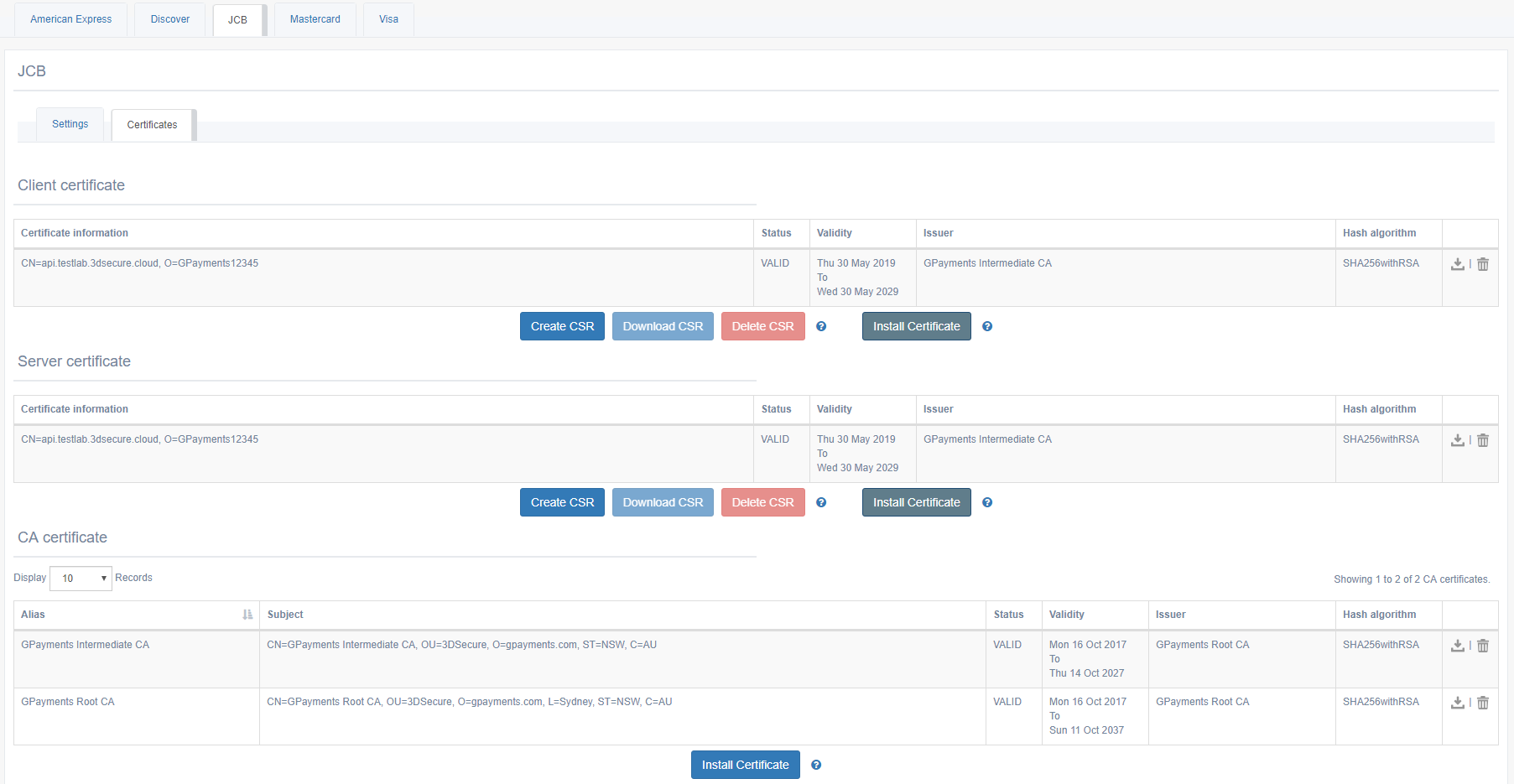This screenshot has width=1514, height=784.
Task: Open help icon beside CA Install Certificate
Action: 816,765
